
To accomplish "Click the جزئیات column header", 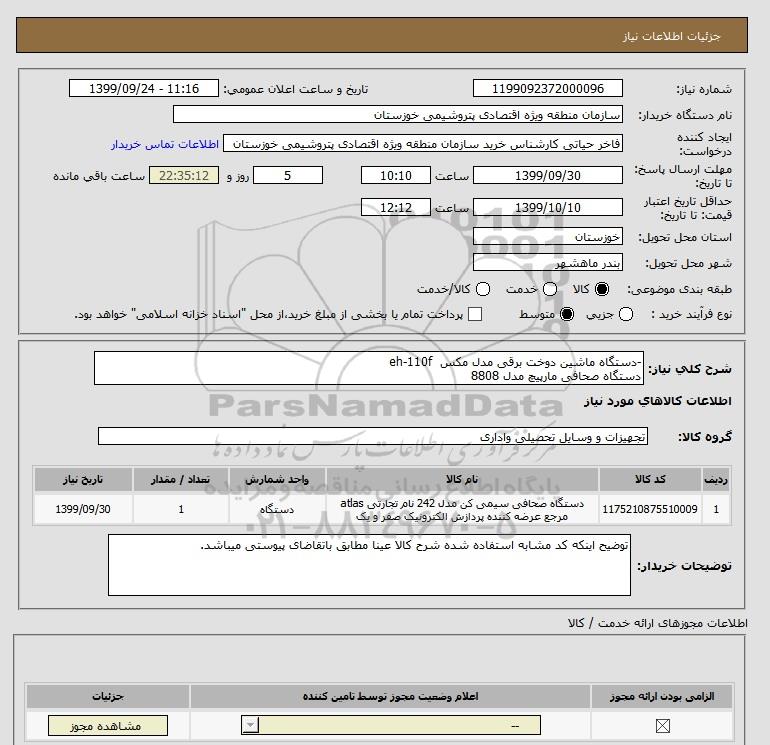I will [x=108, y=696].
